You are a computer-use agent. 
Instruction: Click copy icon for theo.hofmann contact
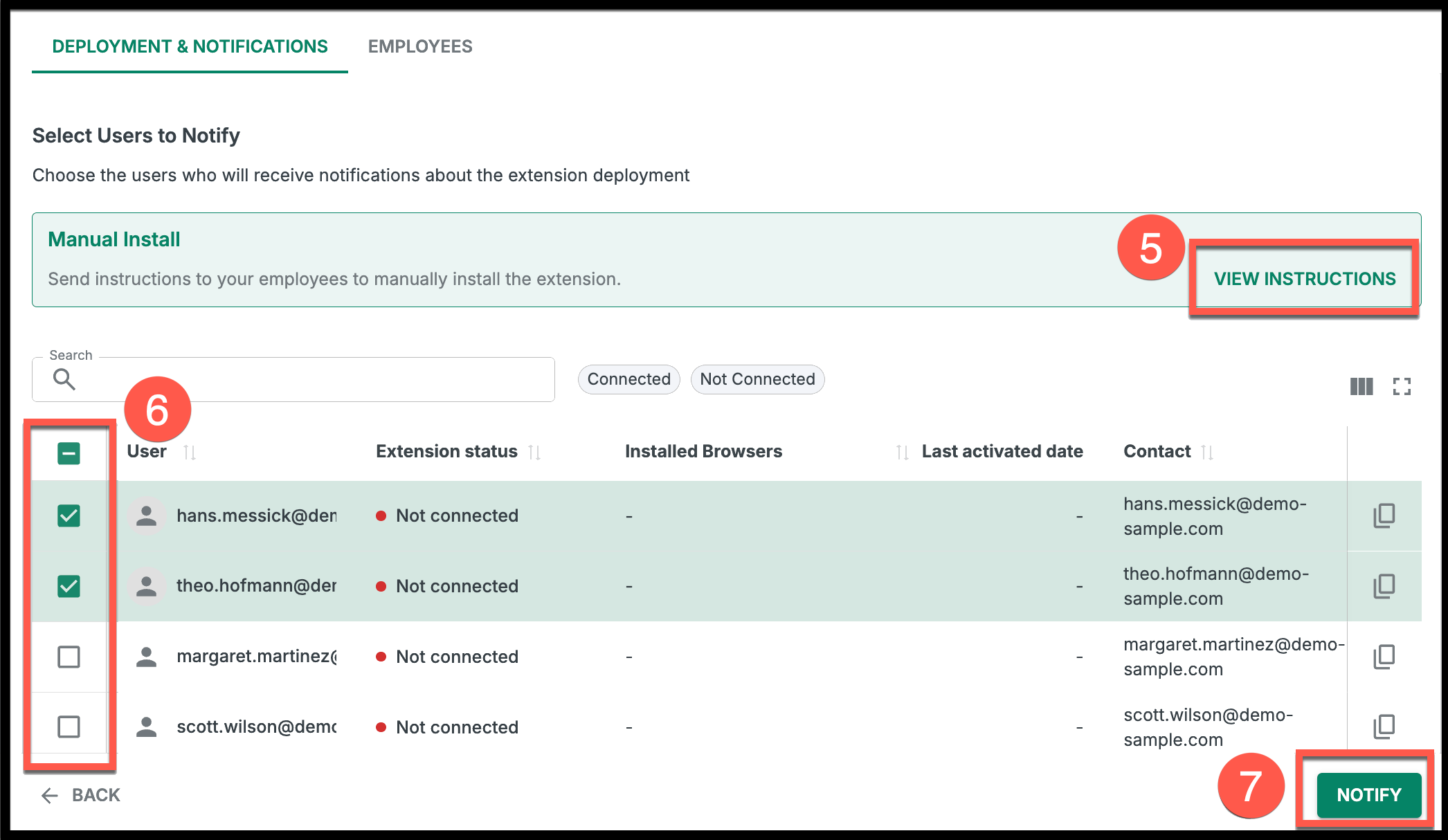(x=1384, y=586)
